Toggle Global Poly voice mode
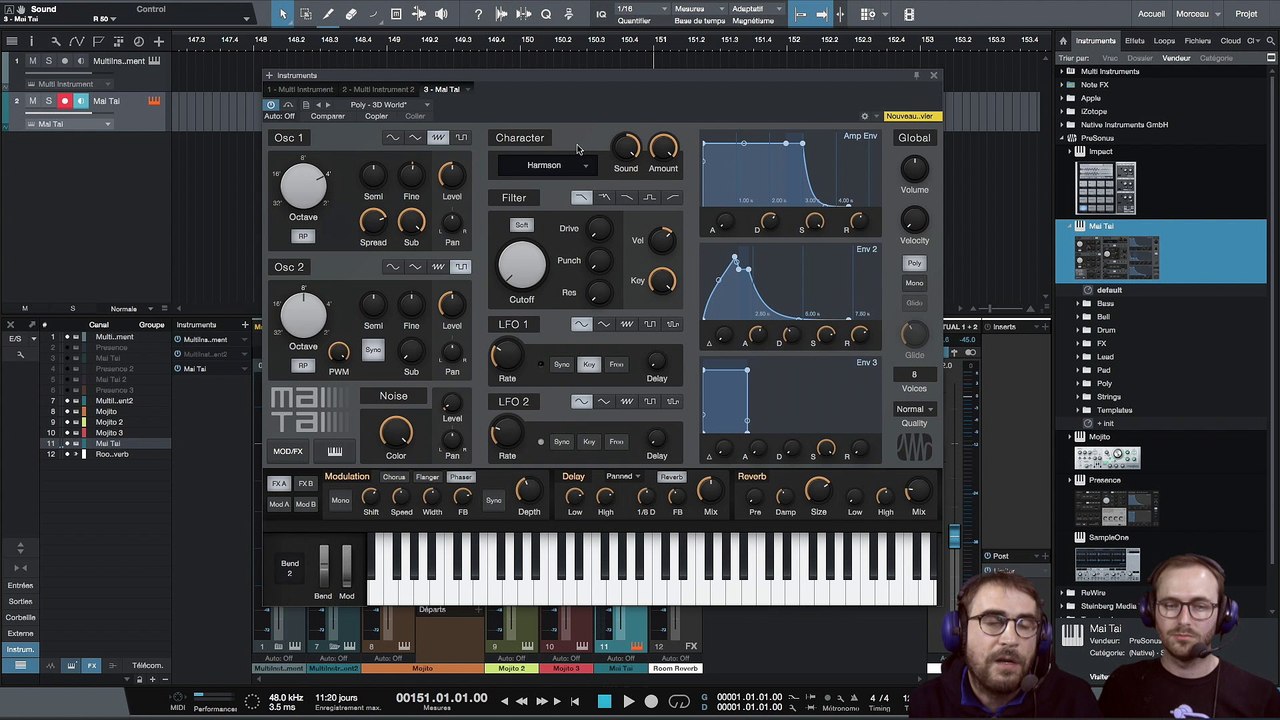This screenshot has width=1280, height=720. point(914,263)
